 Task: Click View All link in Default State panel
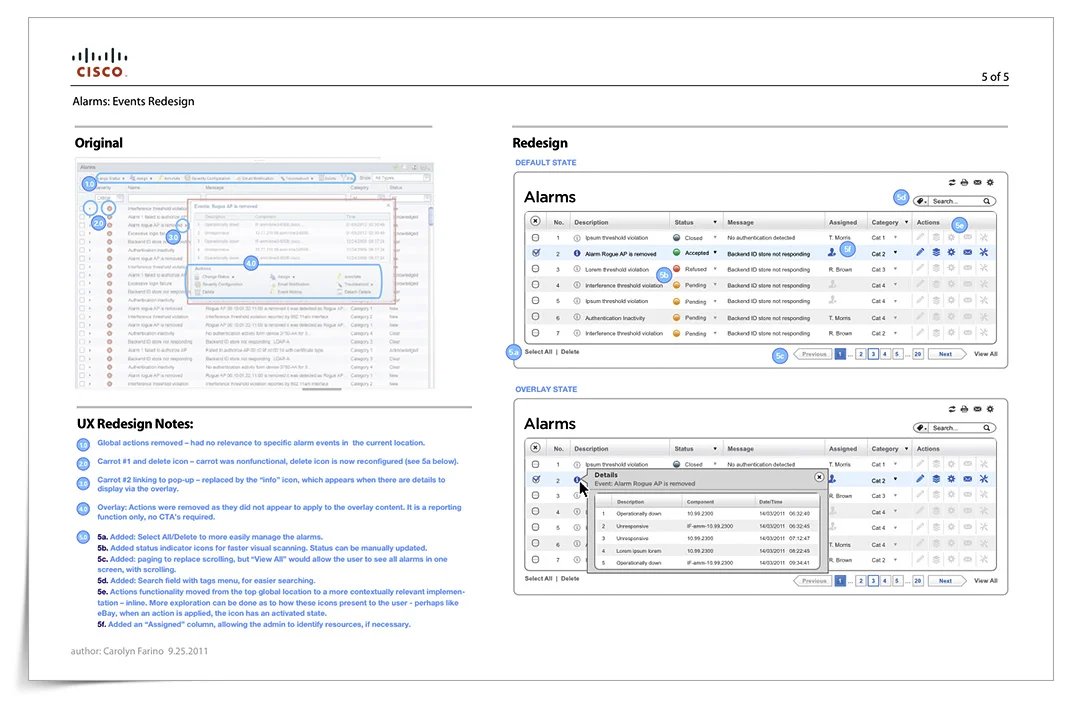[x=985, y=354]
